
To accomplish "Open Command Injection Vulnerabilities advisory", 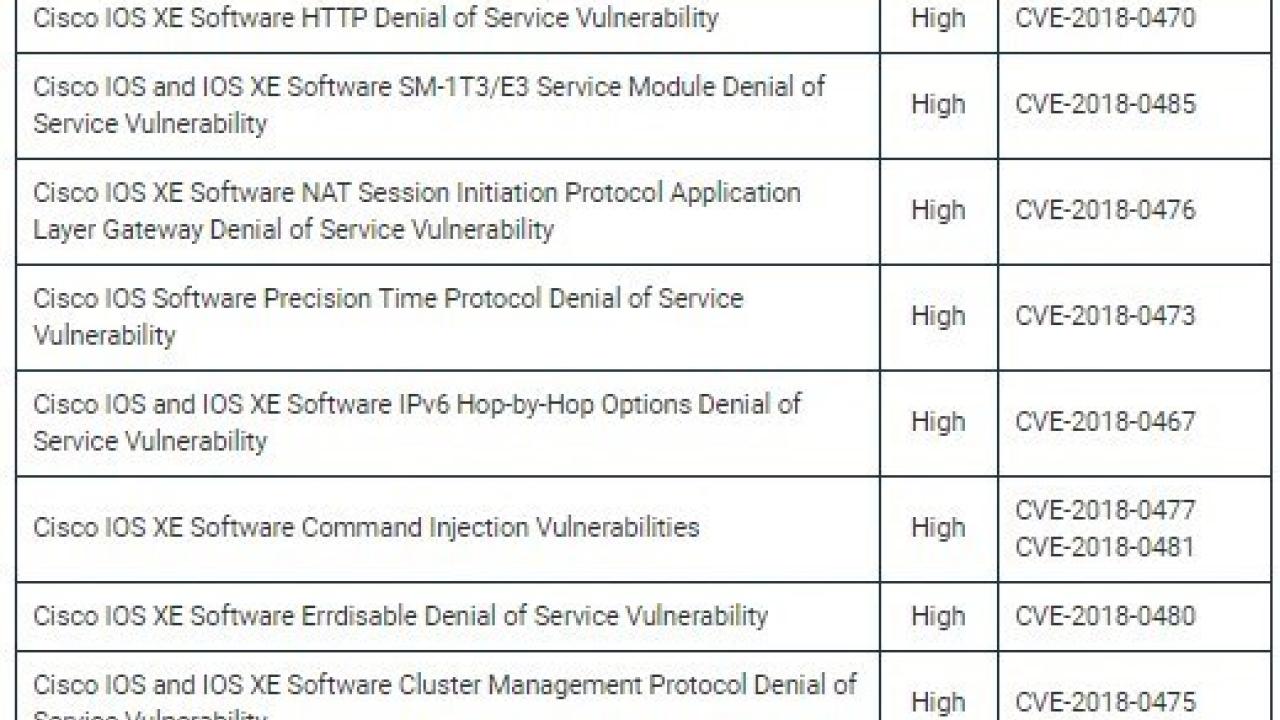I will tap(366, 528).
